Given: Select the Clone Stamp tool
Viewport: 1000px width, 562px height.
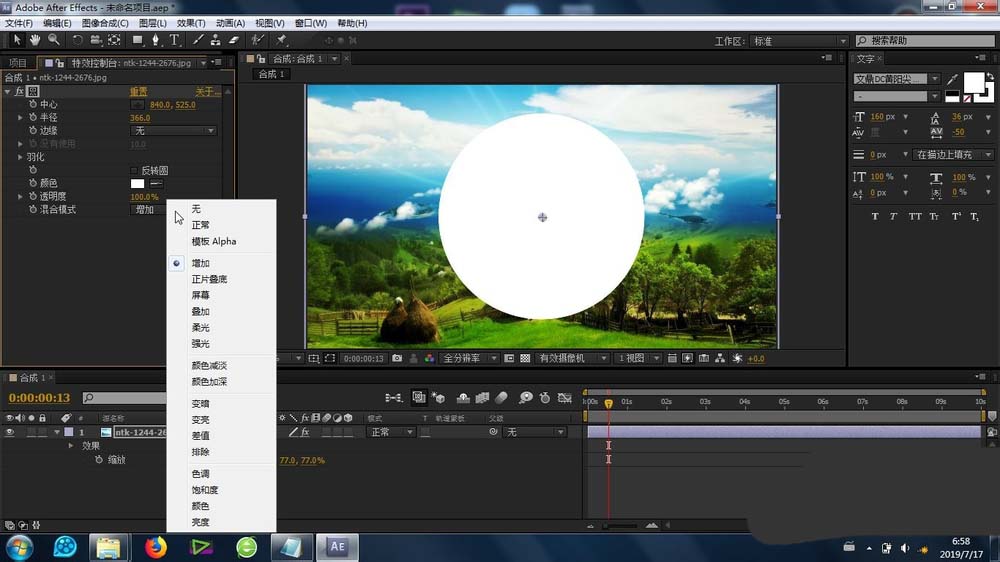Looking at the screenshot, I should [x=215, y=40].
